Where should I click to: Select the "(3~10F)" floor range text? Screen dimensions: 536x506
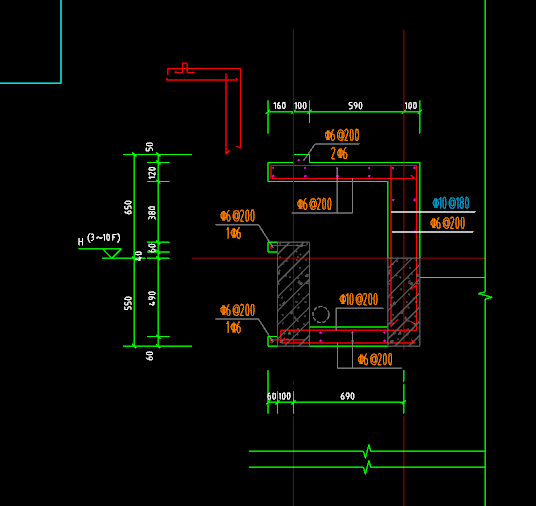pos(104,237)
